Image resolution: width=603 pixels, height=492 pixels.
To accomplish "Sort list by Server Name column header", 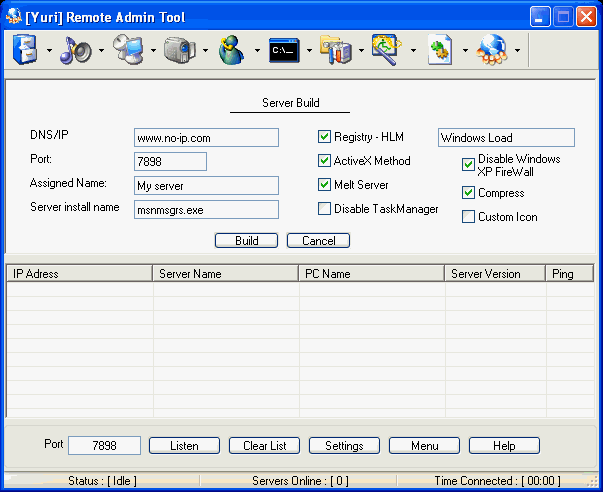I will coord(225,274).
